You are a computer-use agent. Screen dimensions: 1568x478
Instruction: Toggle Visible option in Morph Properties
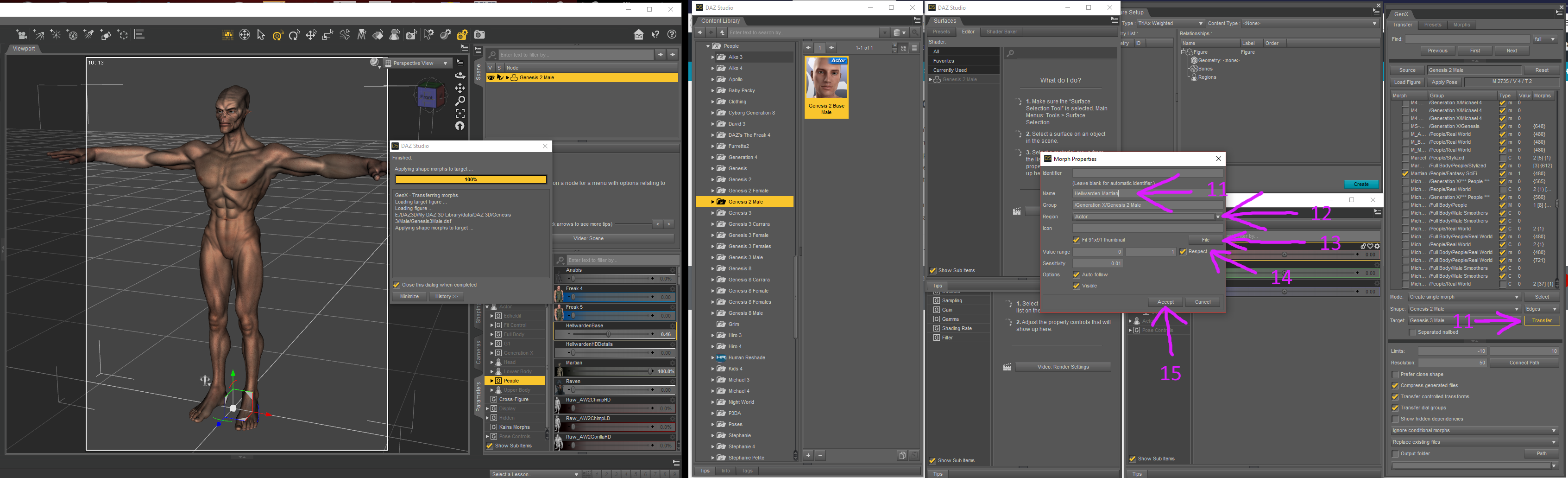(x=1076, y=286)
